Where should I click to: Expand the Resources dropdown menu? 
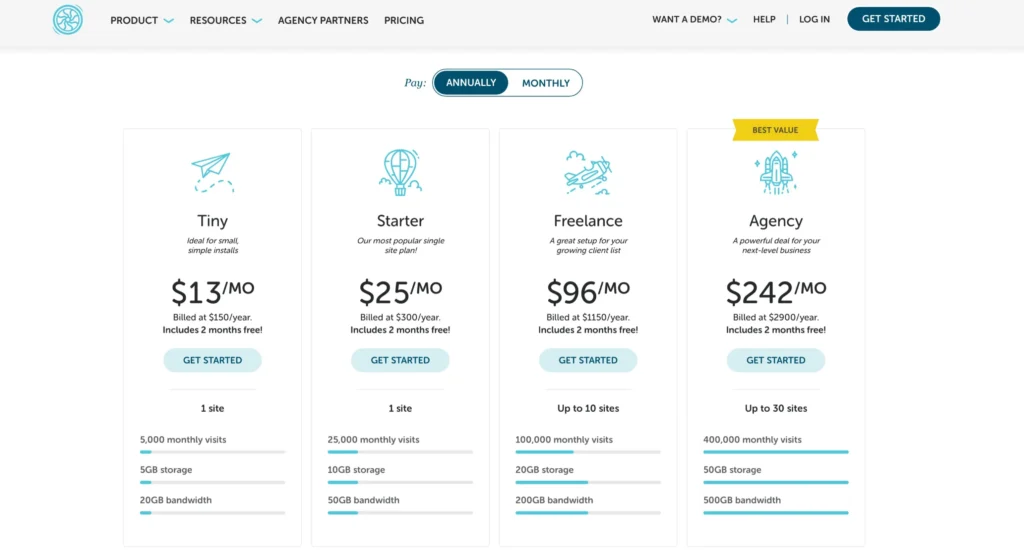click(226, 20)
